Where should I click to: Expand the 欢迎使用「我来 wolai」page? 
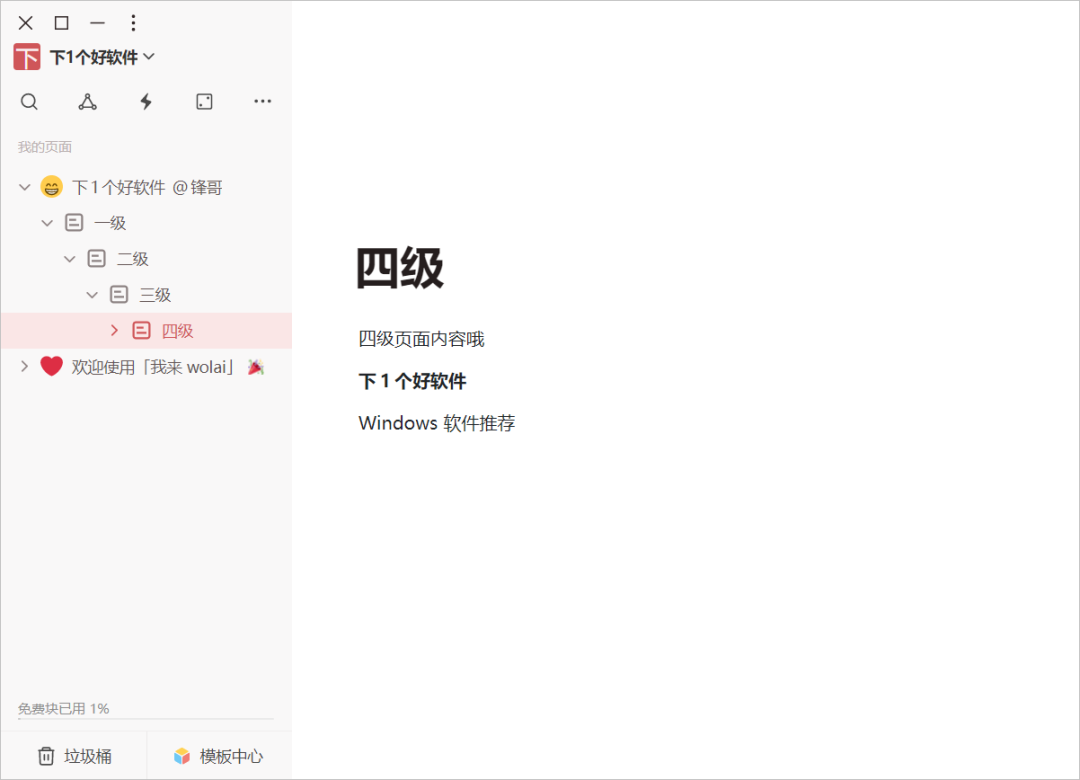pos(23,366)
